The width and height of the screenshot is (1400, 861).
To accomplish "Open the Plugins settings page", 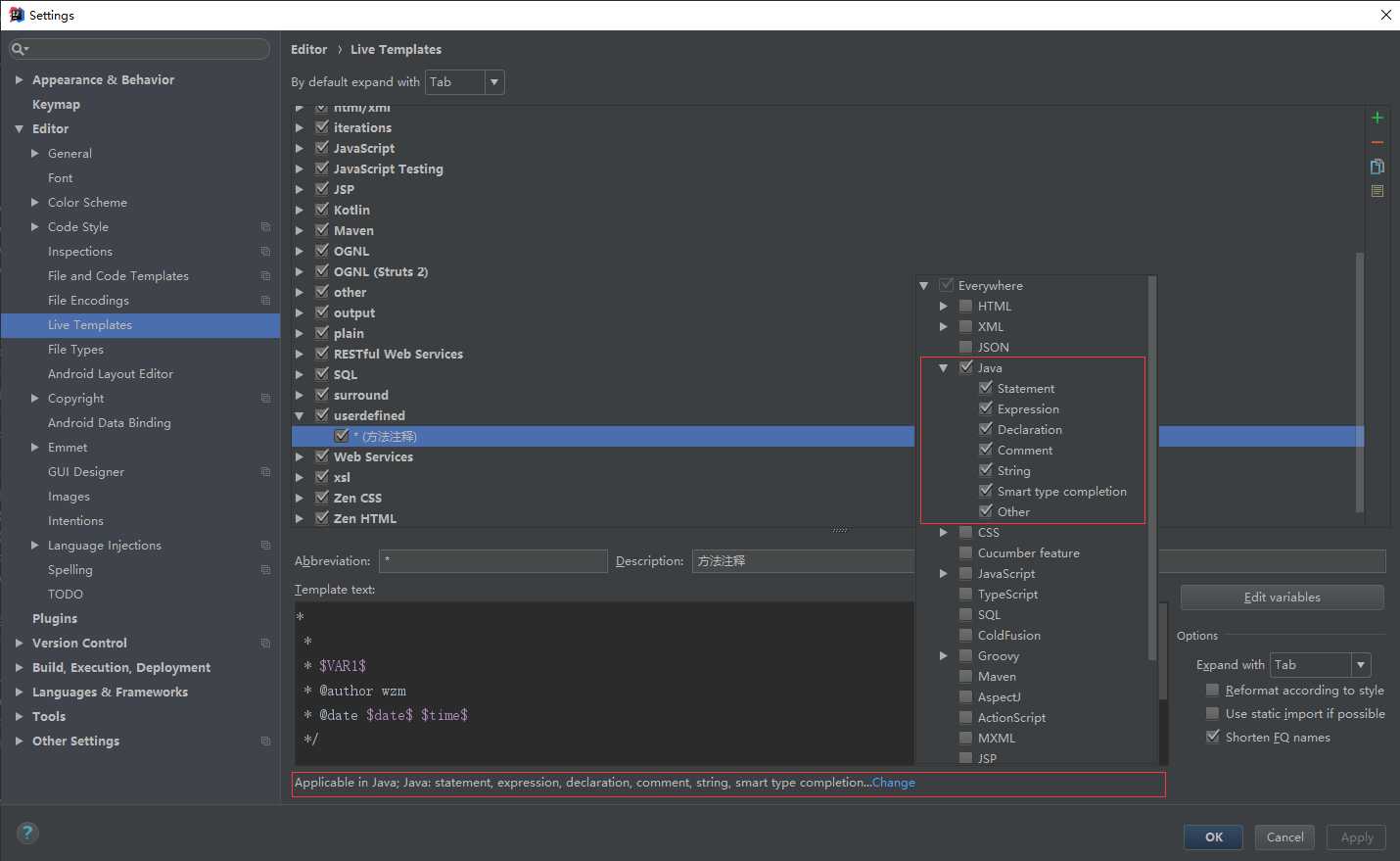I will 55,619.
